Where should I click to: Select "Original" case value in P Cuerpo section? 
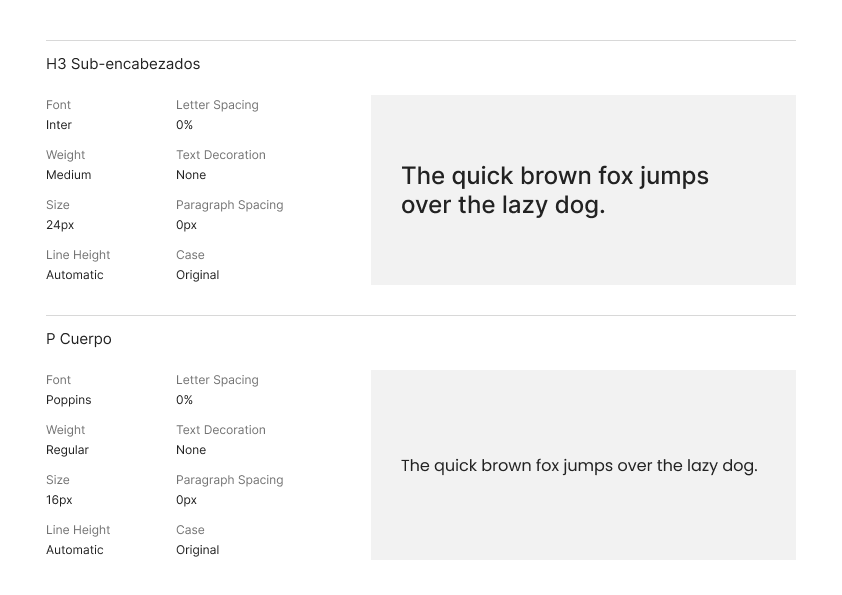[x=198, y=550]
